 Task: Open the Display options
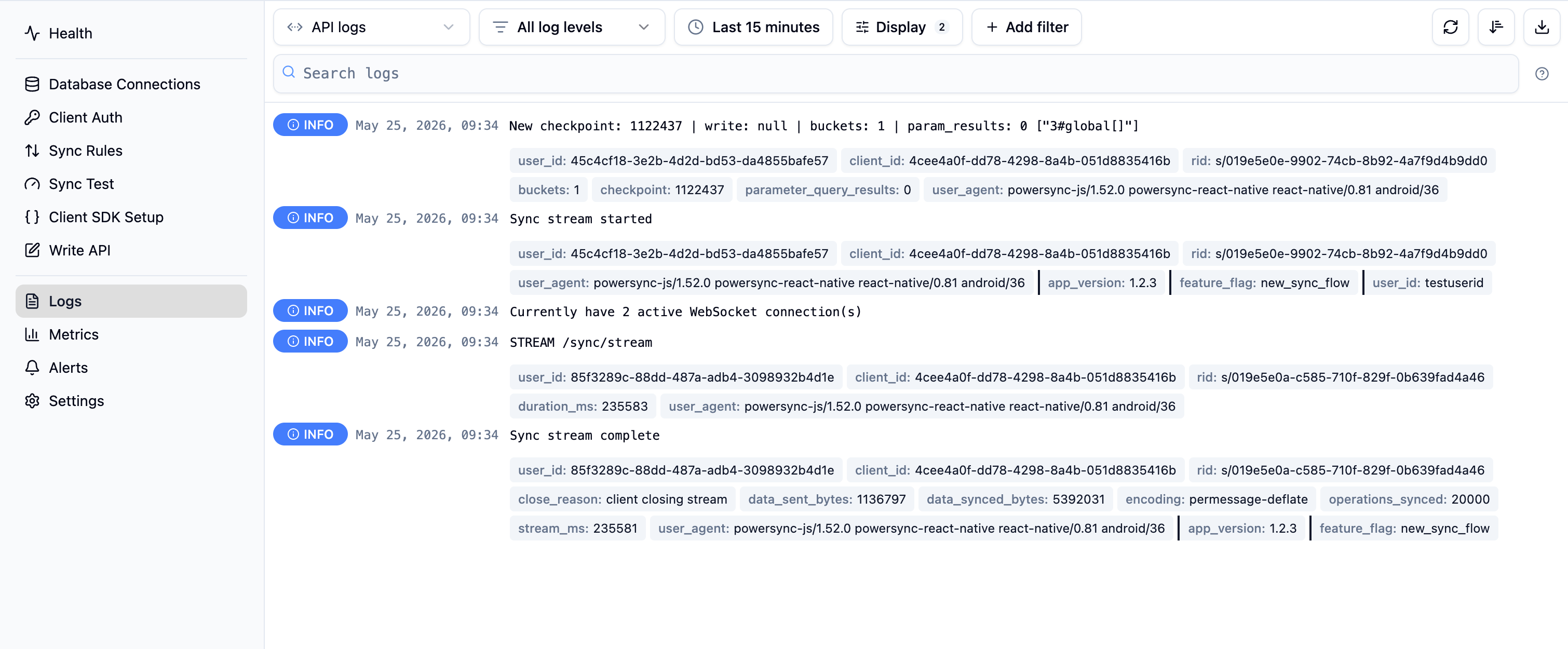[x=901, y=27]
